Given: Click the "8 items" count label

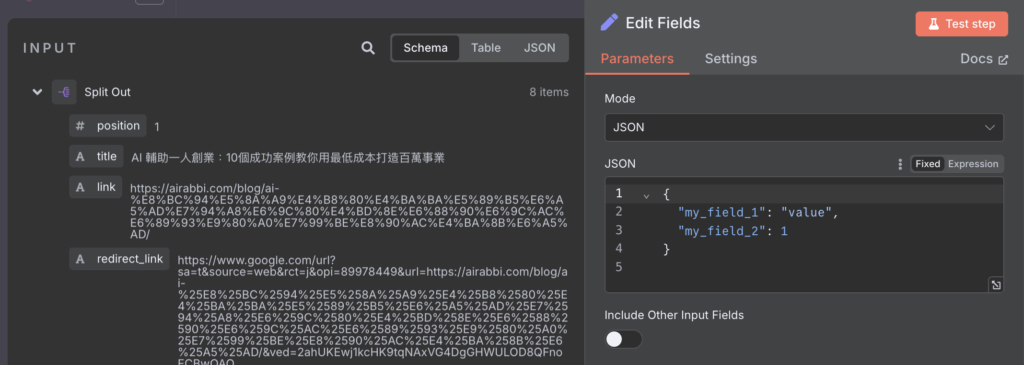Looking at the screenshot, I should coord(549,92).
